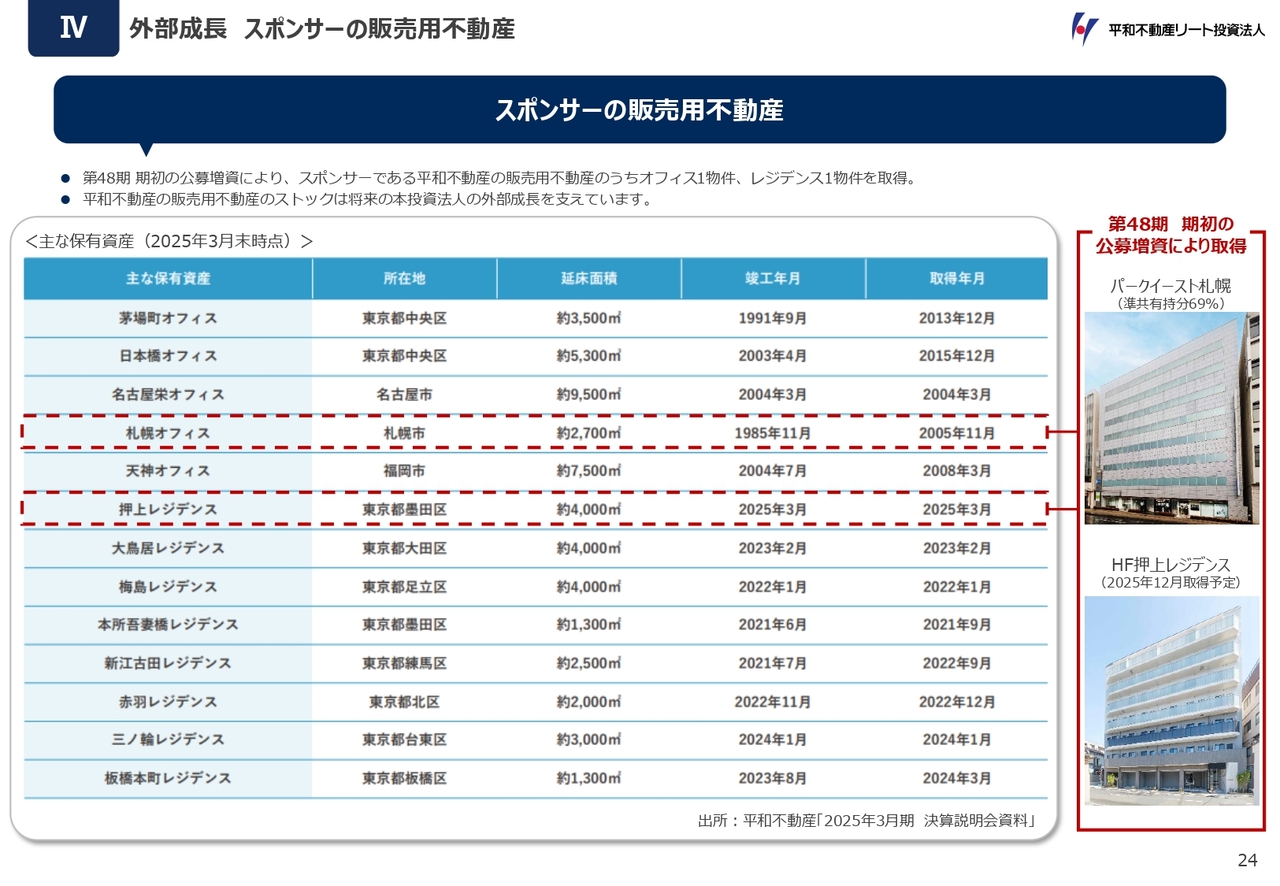Click completion date 2003年4月

pyautogui.click(x=773, y=356)
